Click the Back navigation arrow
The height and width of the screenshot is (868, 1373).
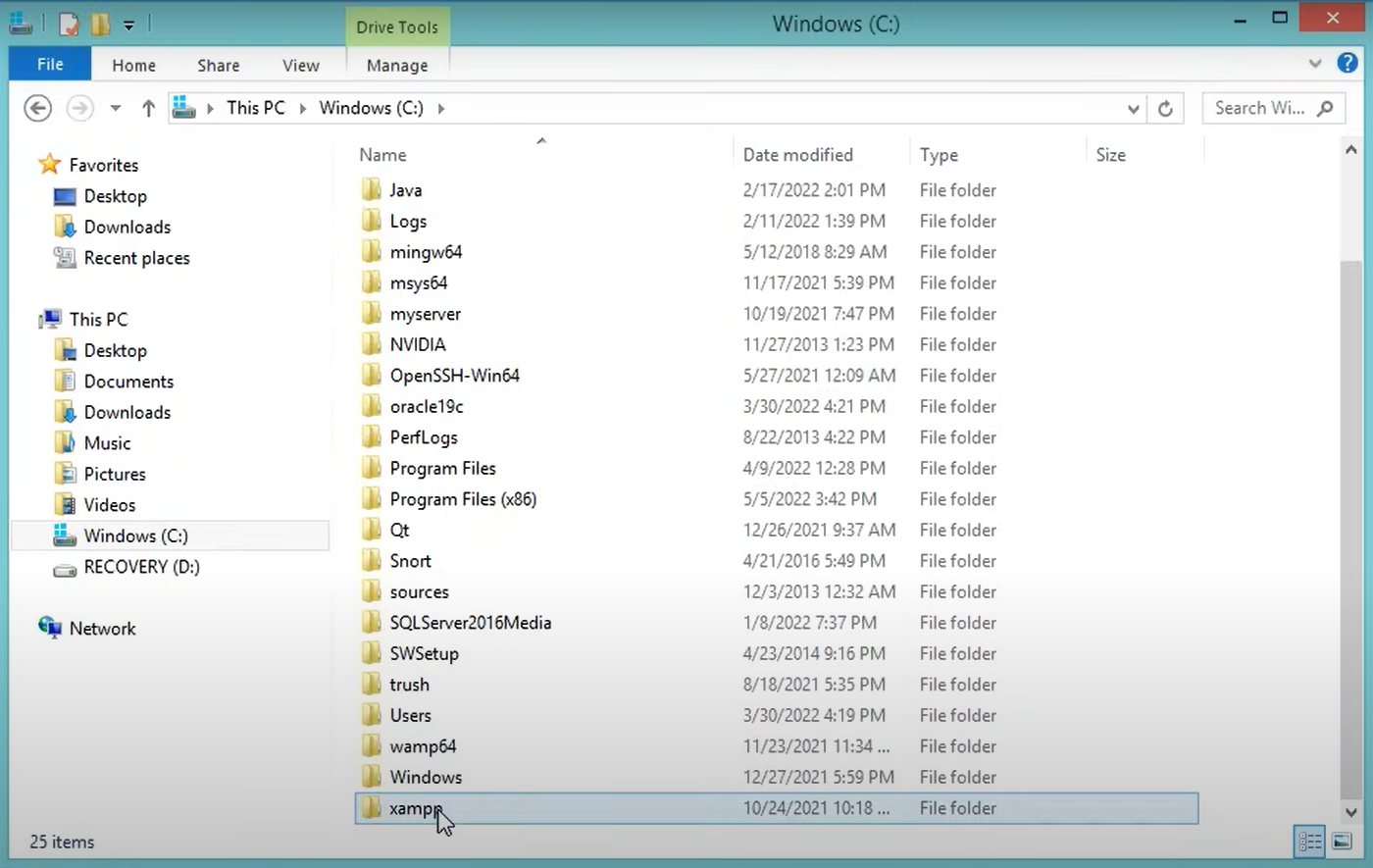click(37, 108)
